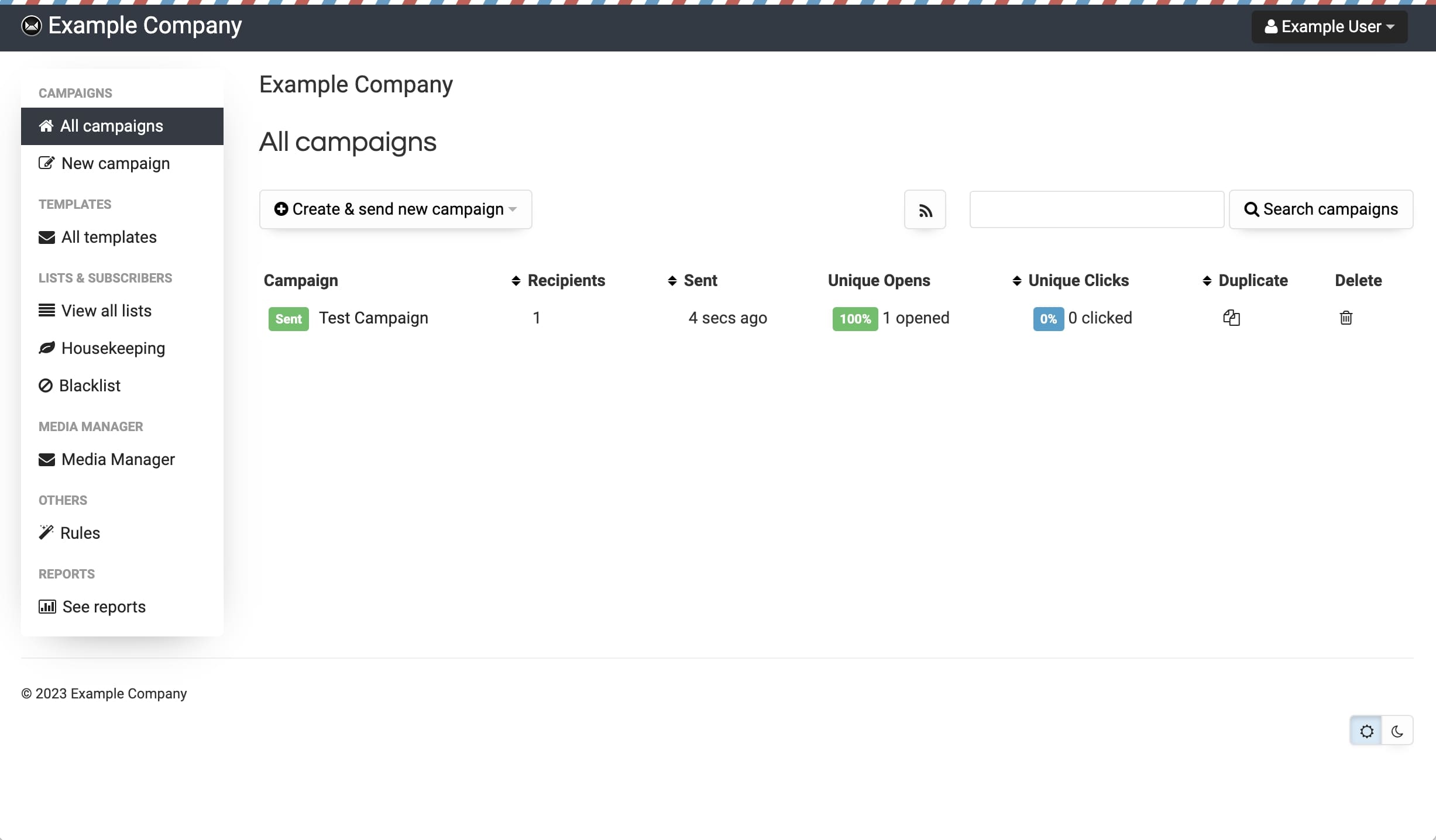
Task: Switch to dark mode moon toggle
Action: point(1397,731)
